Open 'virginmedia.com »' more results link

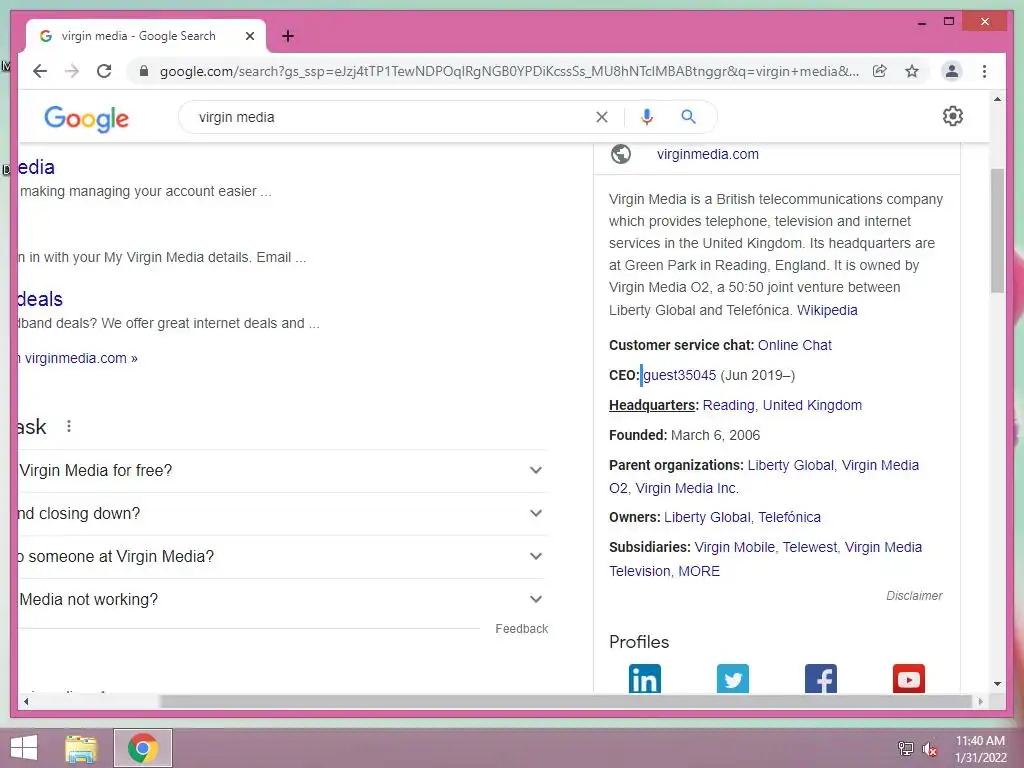tap(81, 358)
